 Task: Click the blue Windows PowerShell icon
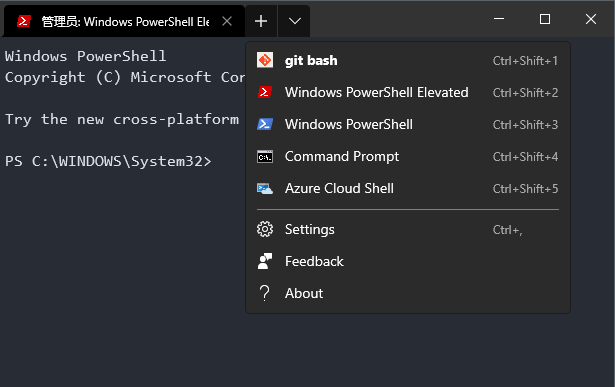265,124
